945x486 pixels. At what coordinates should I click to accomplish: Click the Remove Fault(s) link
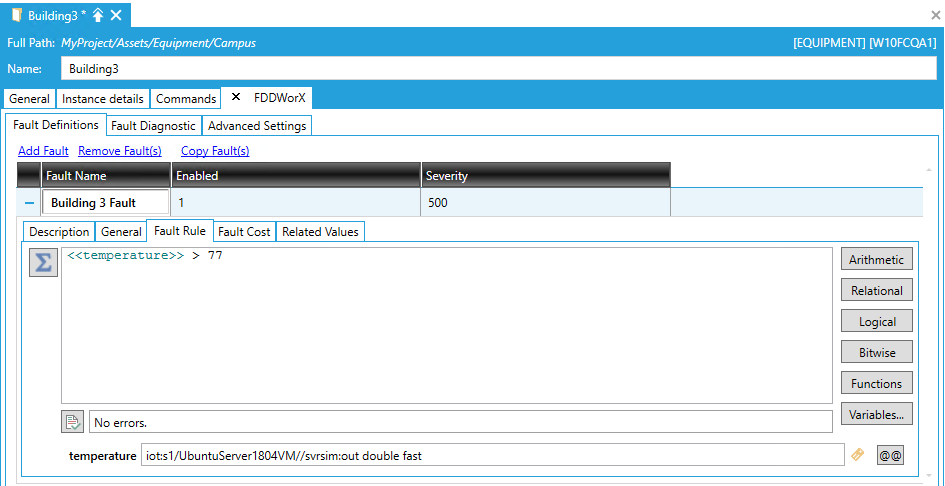[x=120, y=151]
